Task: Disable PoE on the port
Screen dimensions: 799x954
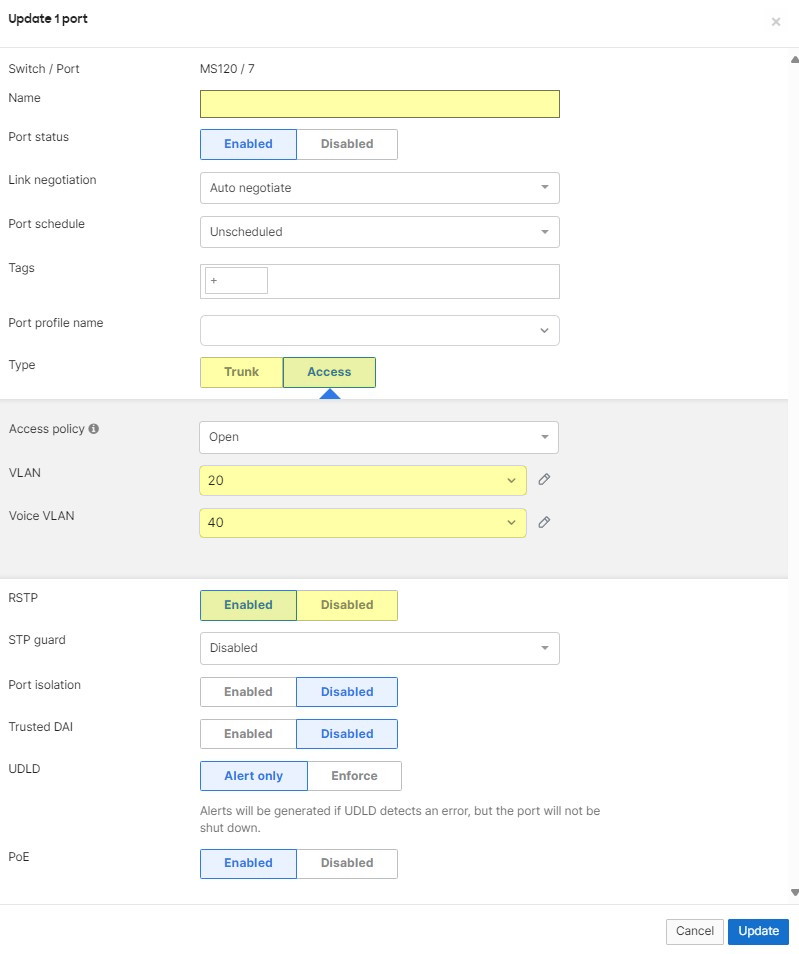Action: (347, 863)
